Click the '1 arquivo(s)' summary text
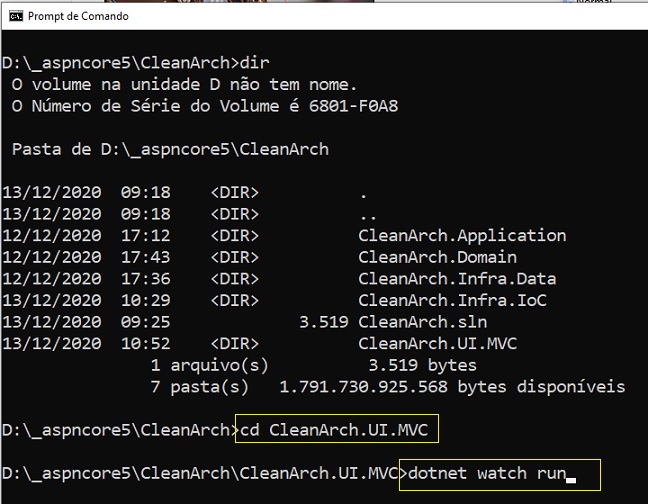Viewport: 648px width, 504px height. (210, 365)
